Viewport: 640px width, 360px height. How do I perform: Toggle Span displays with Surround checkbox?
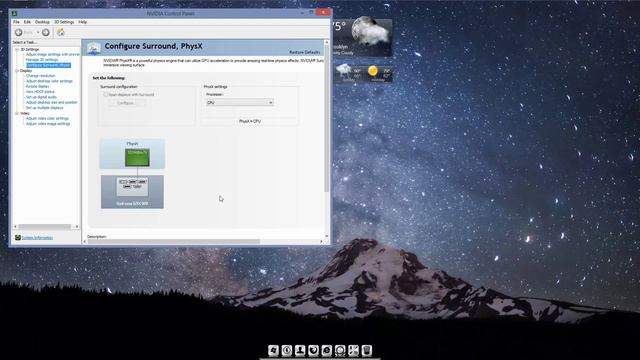pyautogui.click(x=106, y=95)
